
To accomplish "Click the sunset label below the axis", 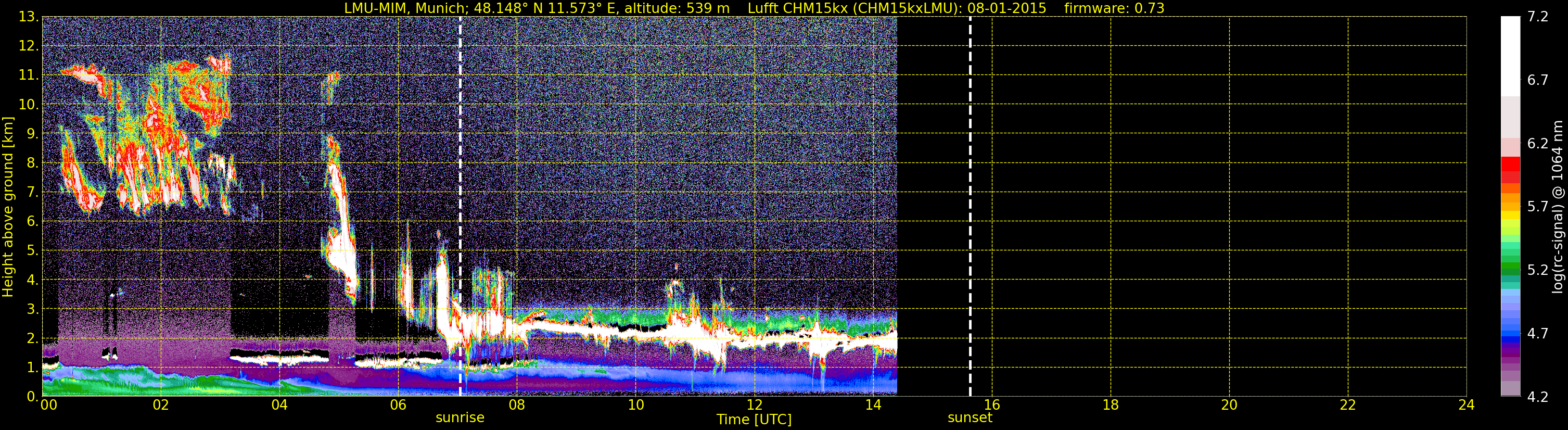I will pos(970,418).
